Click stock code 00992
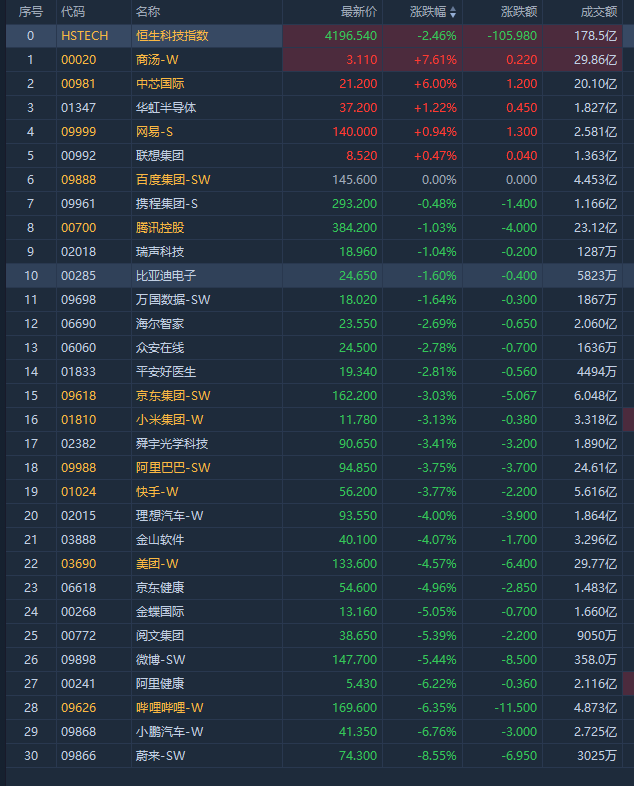This screenshot has height=786, width=634. coord(78,156)
